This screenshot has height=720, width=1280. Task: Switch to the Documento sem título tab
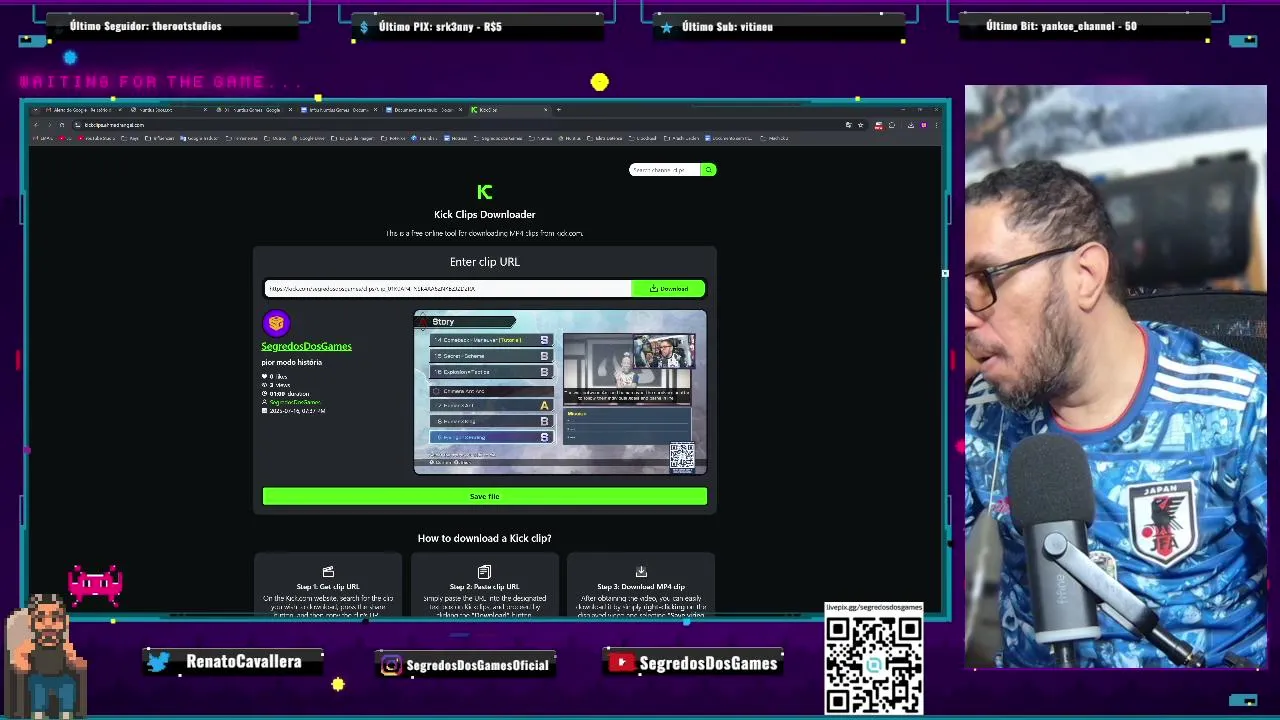(x=424, y=109)
